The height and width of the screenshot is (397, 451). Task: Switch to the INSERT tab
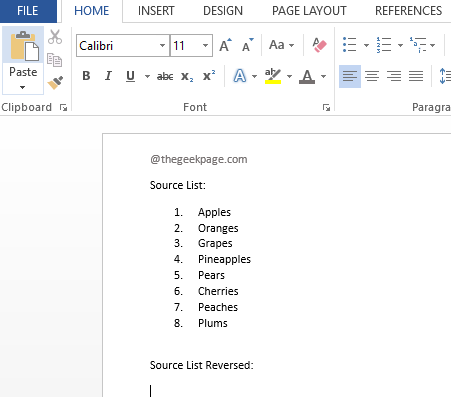tap(156, 11)
